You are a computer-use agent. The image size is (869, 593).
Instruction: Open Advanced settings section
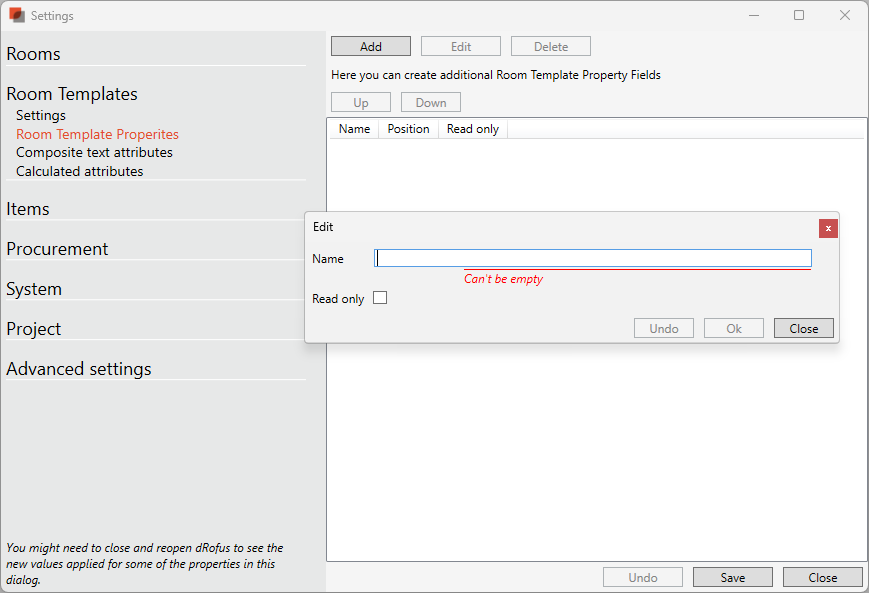point(79,369)
